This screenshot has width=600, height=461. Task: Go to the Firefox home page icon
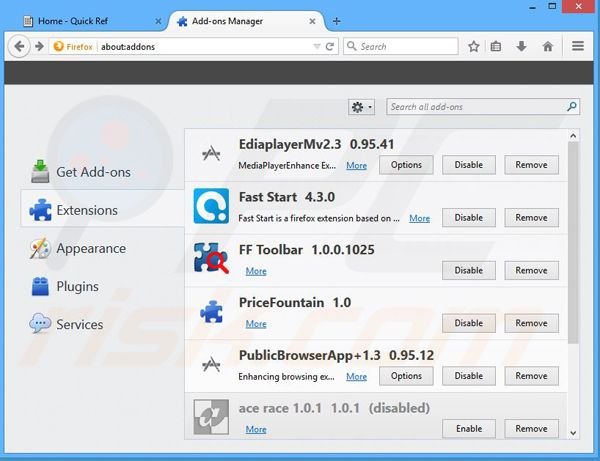[x=548, y=46]
